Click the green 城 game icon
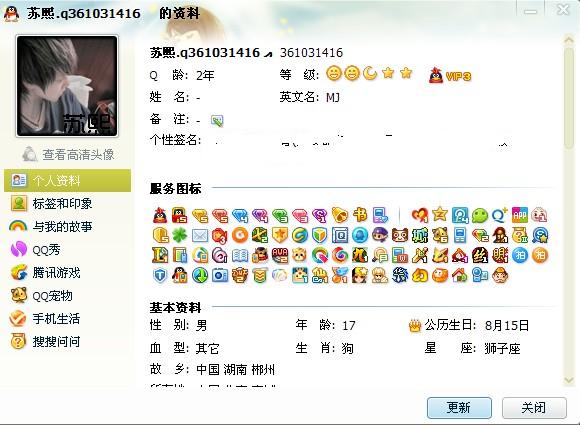This screenshot has width=580, height=425. coord(420,235)
